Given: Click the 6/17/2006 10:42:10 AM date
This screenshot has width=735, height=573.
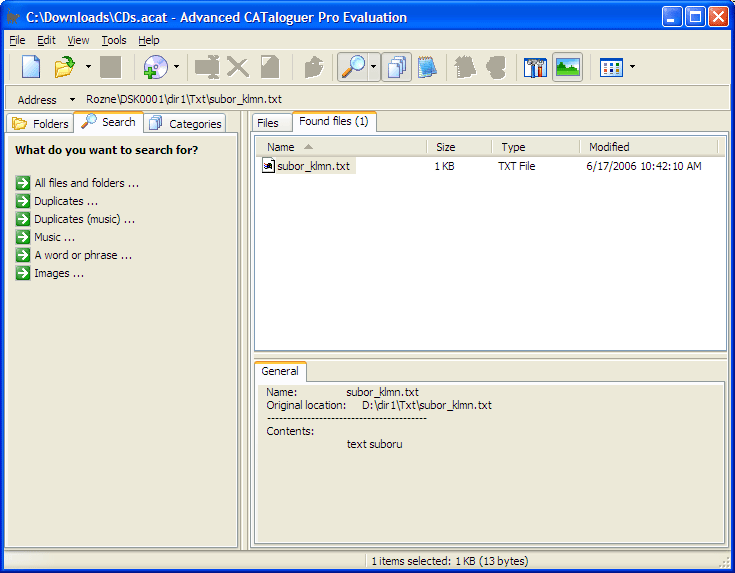Looking at the screenshot, I should (x=644, y=166).
